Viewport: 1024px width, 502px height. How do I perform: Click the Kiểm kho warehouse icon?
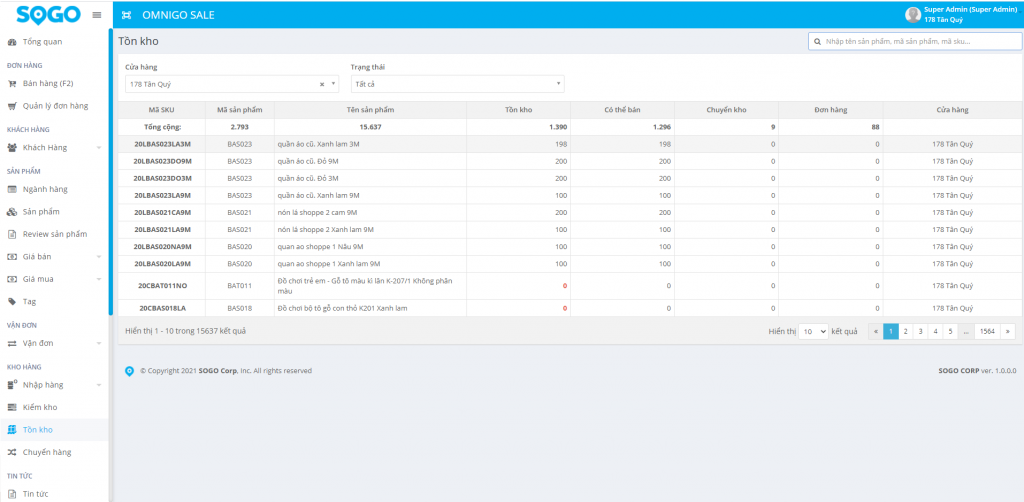pyautogui.click(x=12, y=407)
